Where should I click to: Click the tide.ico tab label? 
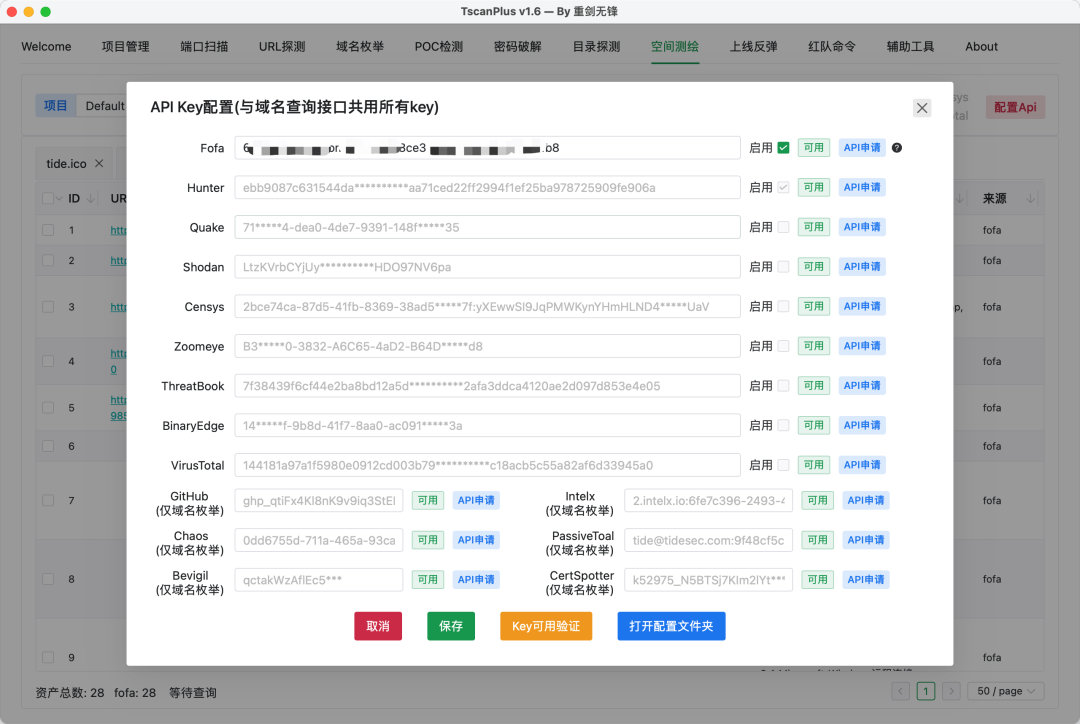coord(66,164)
